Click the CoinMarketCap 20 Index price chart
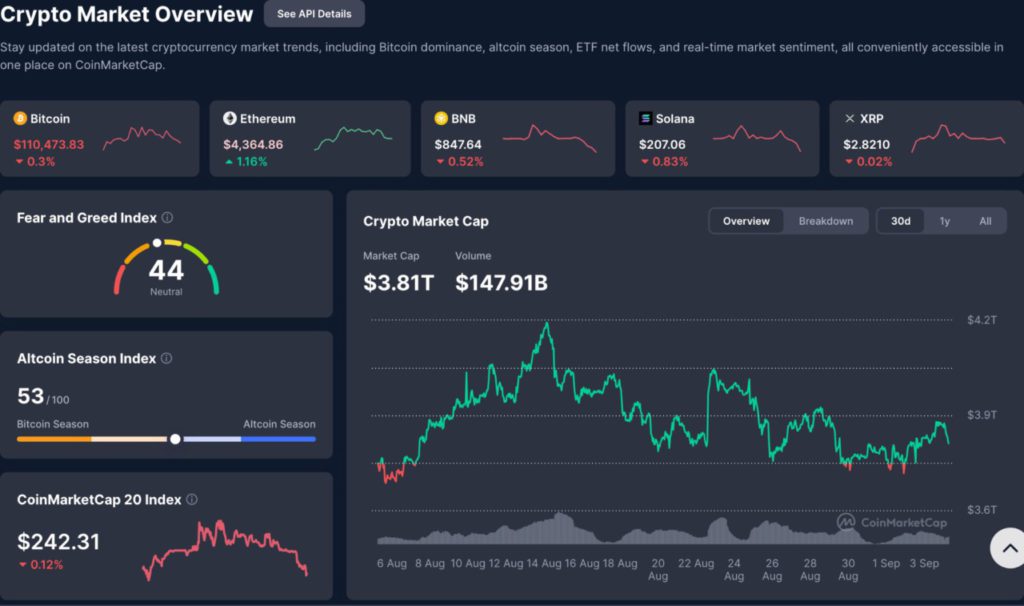Screen dimensions: 1024x606 pyautogui.click(x=225, y=548)
